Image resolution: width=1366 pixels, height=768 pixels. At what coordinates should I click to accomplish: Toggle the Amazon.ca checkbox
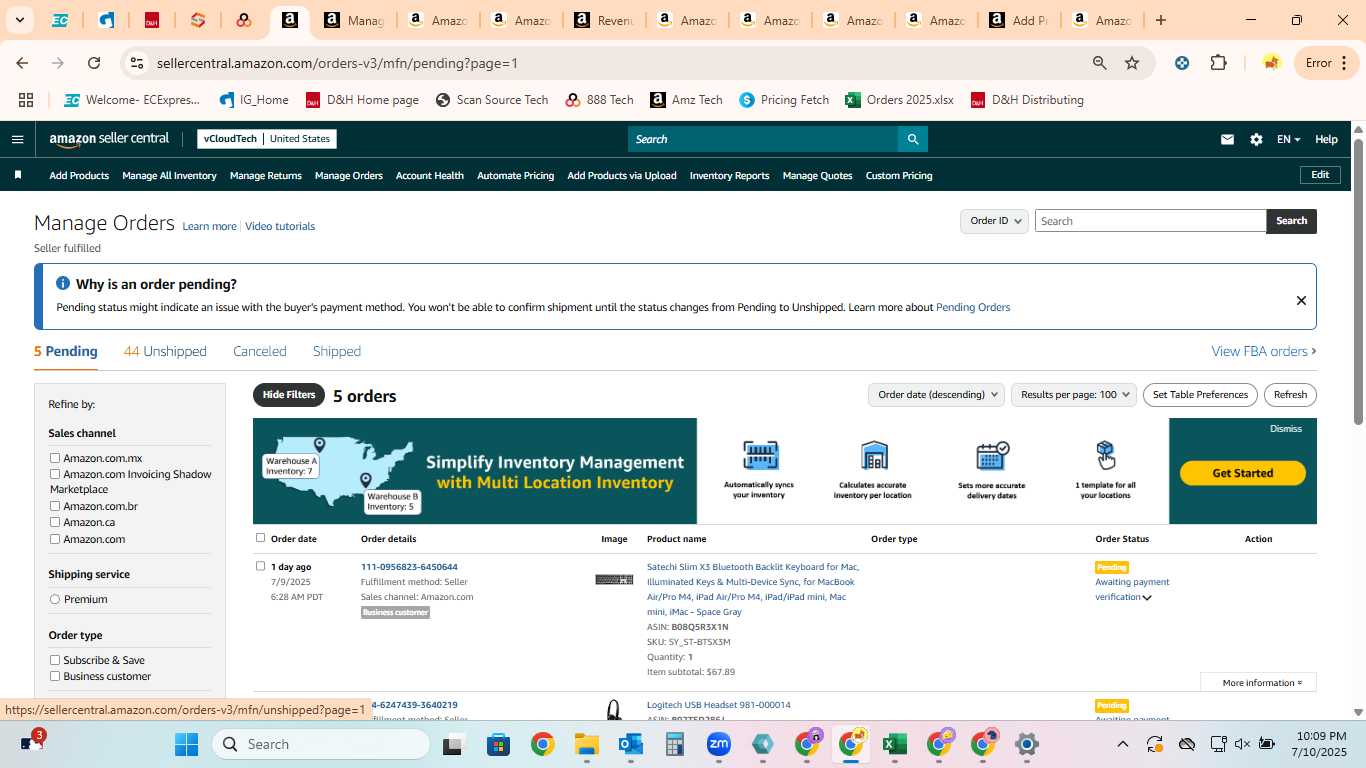[55, 522]
